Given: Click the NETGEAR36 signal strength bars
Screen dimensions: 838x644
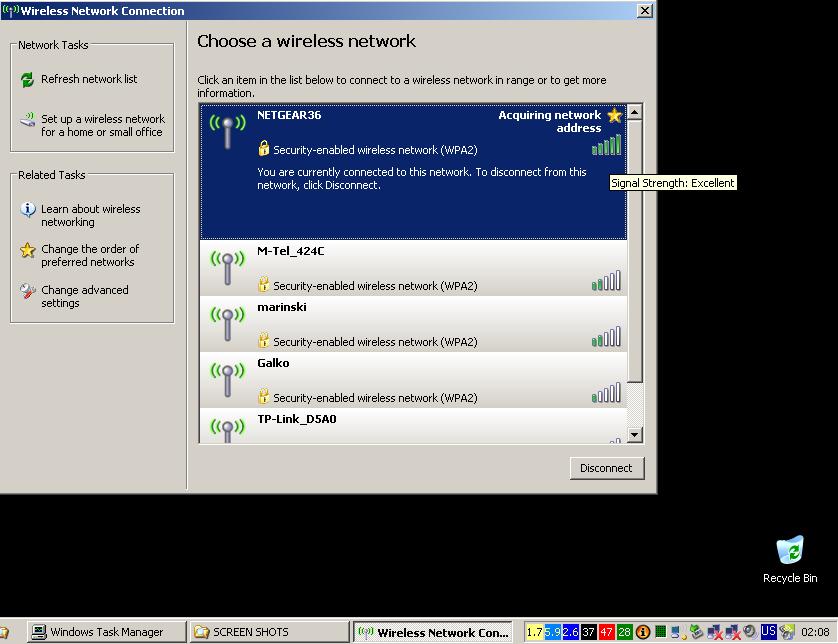Looking at the screenshot, I should pos(606,145).
